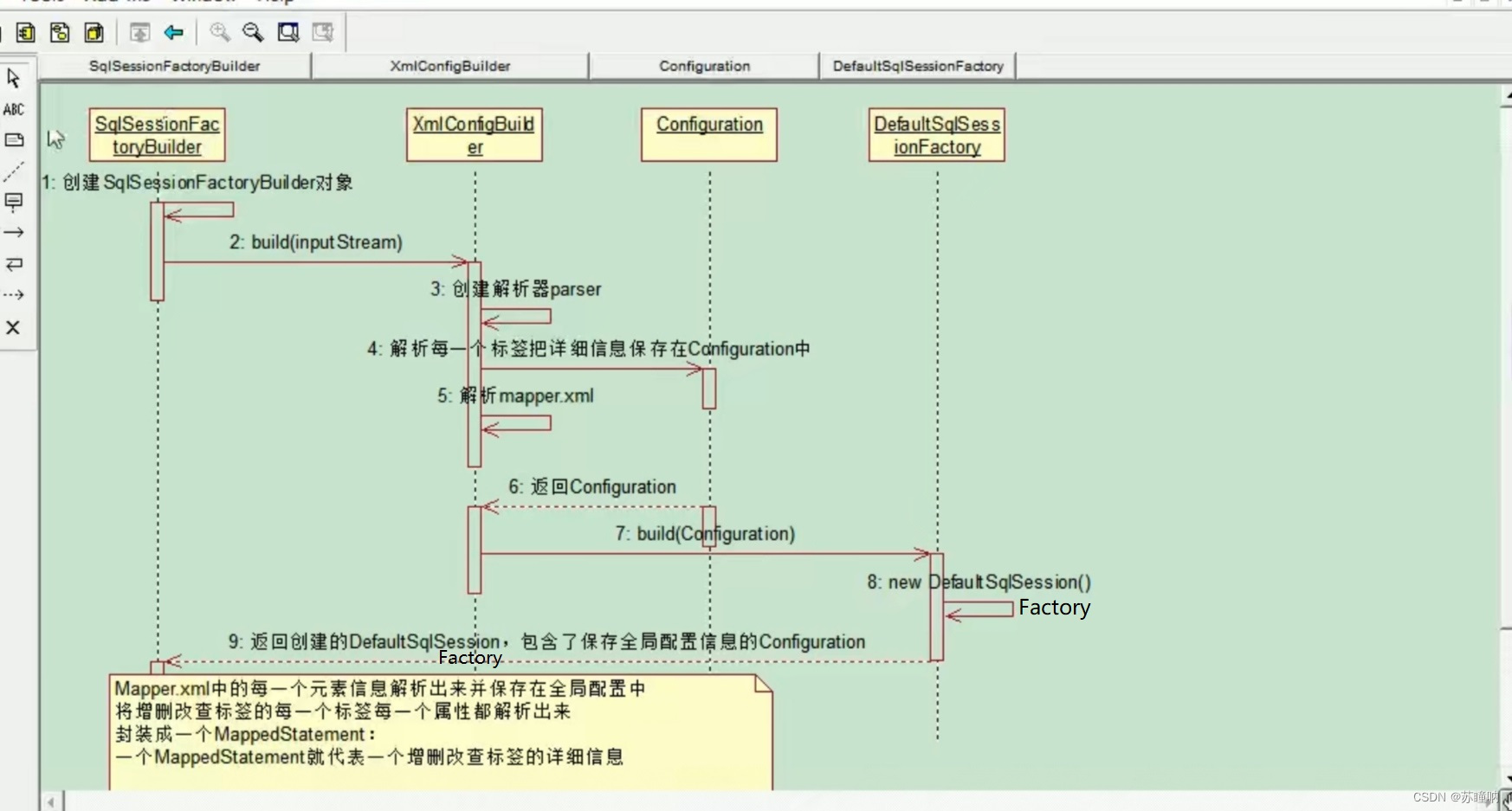Open the Window menu
This screenshot has height=811, width=1512.
[x=201, y=3]
